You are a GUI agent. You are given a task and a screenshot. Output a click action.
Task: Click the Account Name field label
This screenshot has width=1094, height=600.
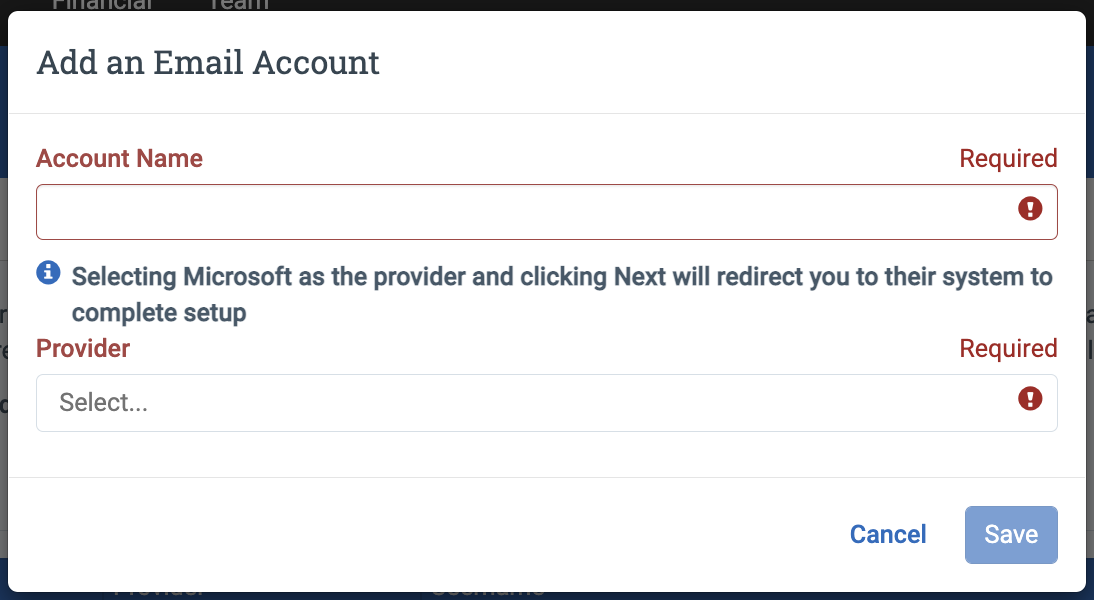[119, 158]
